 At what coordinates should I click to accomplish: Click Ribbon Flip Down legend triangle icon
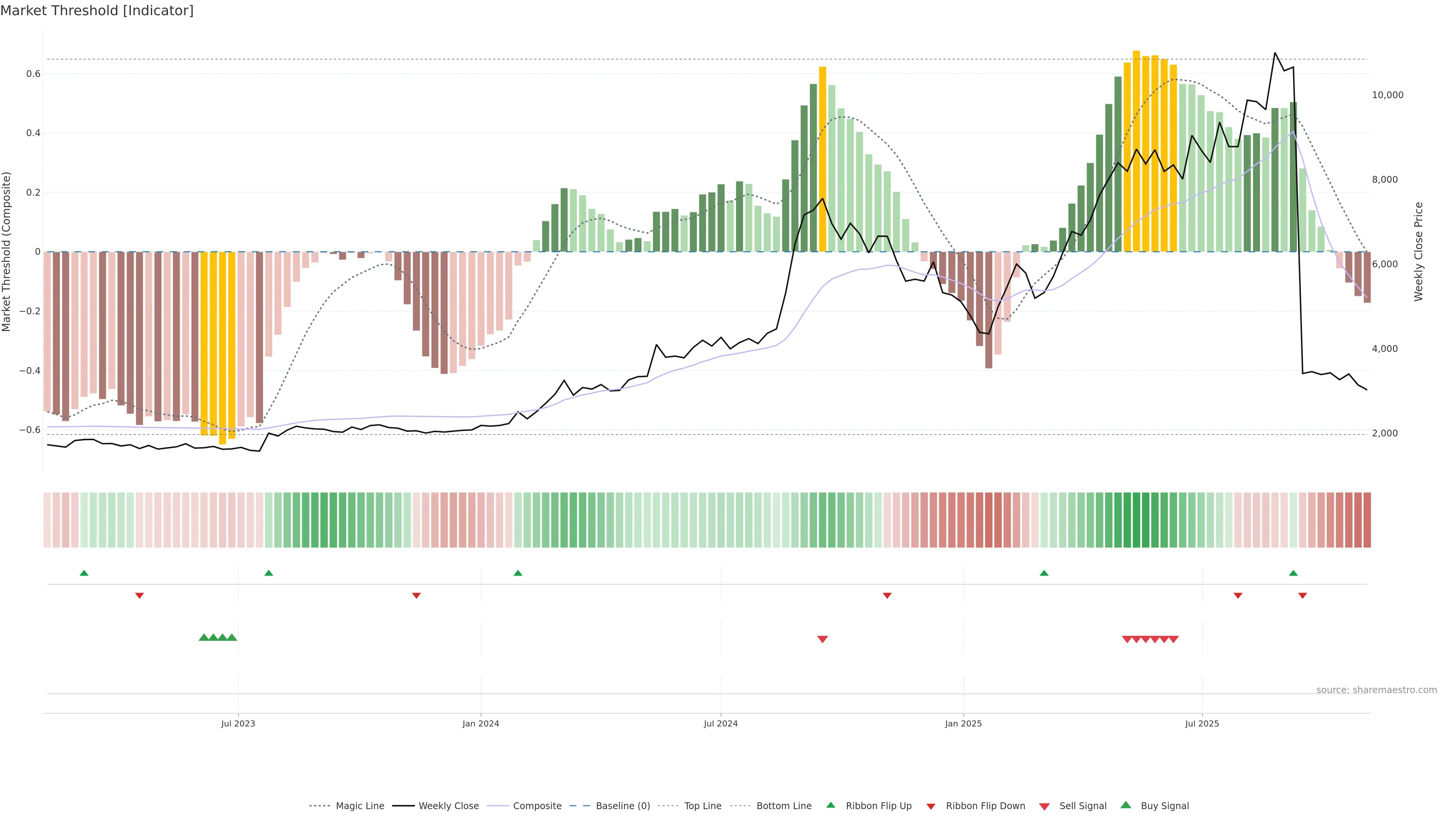pos(931,806)
